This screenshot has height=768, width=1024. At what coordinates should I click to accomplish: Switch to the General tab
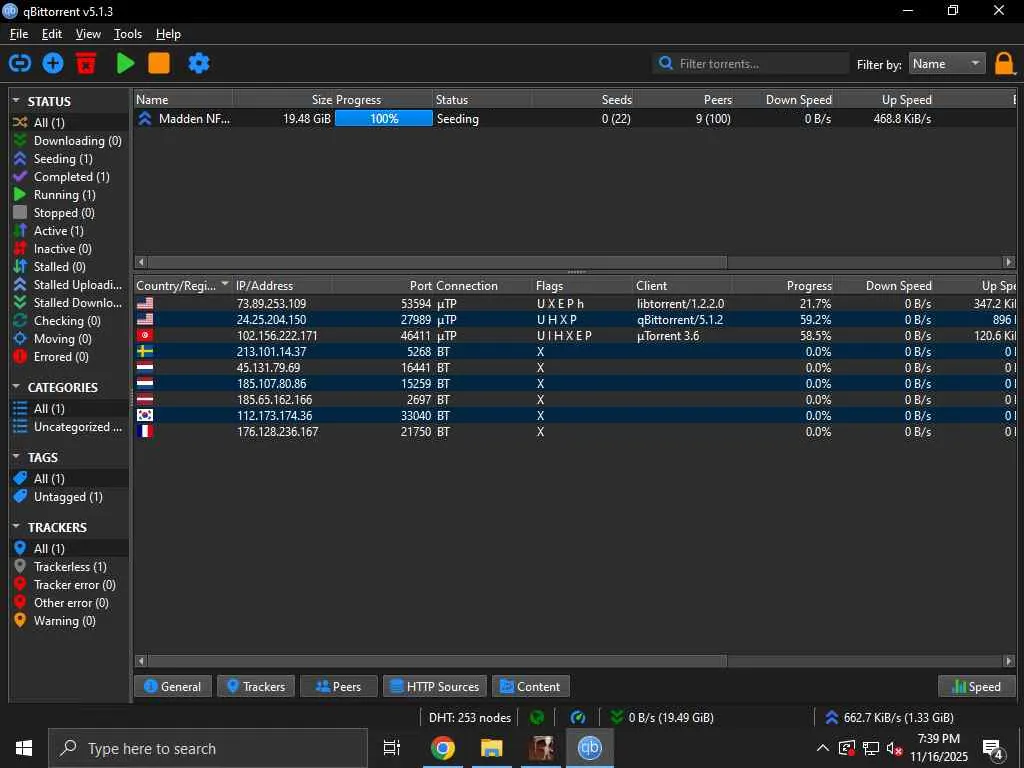pyautogui.click(x=172, y=686)
